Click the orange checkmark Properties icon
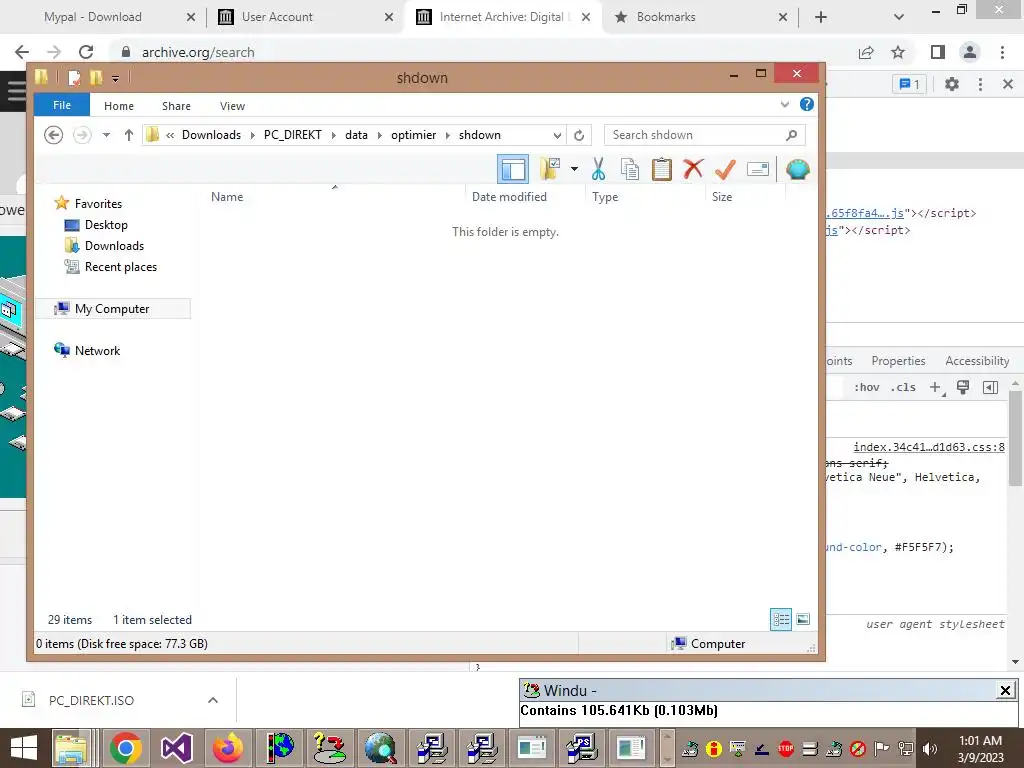1024x768 pixels. point(725,169)
